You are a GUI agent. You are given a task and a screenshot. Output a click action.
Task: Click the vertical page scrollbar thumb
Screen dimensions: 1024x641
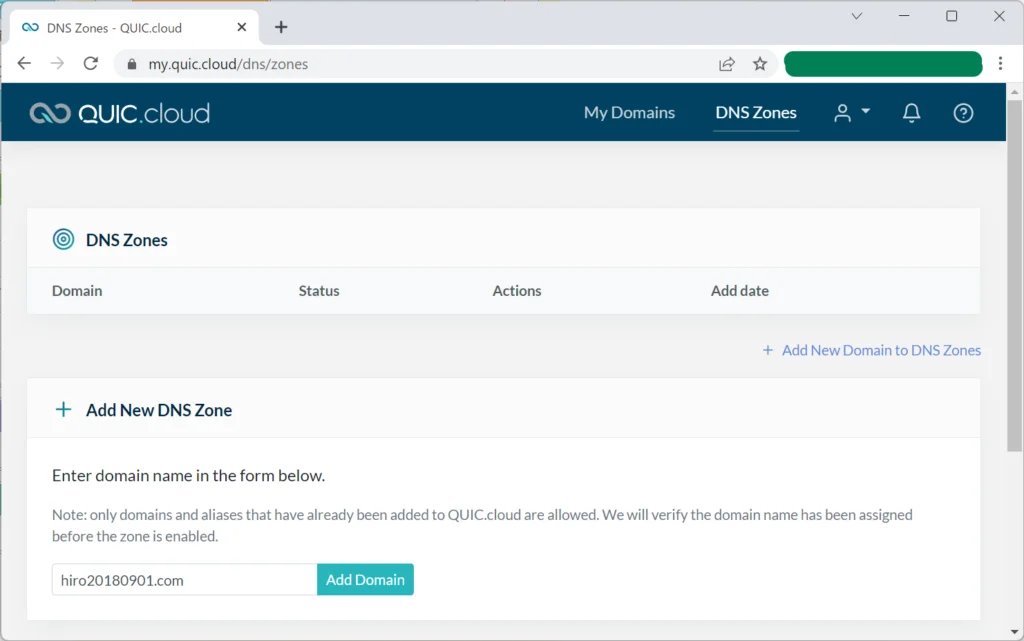pos(1014,275)
